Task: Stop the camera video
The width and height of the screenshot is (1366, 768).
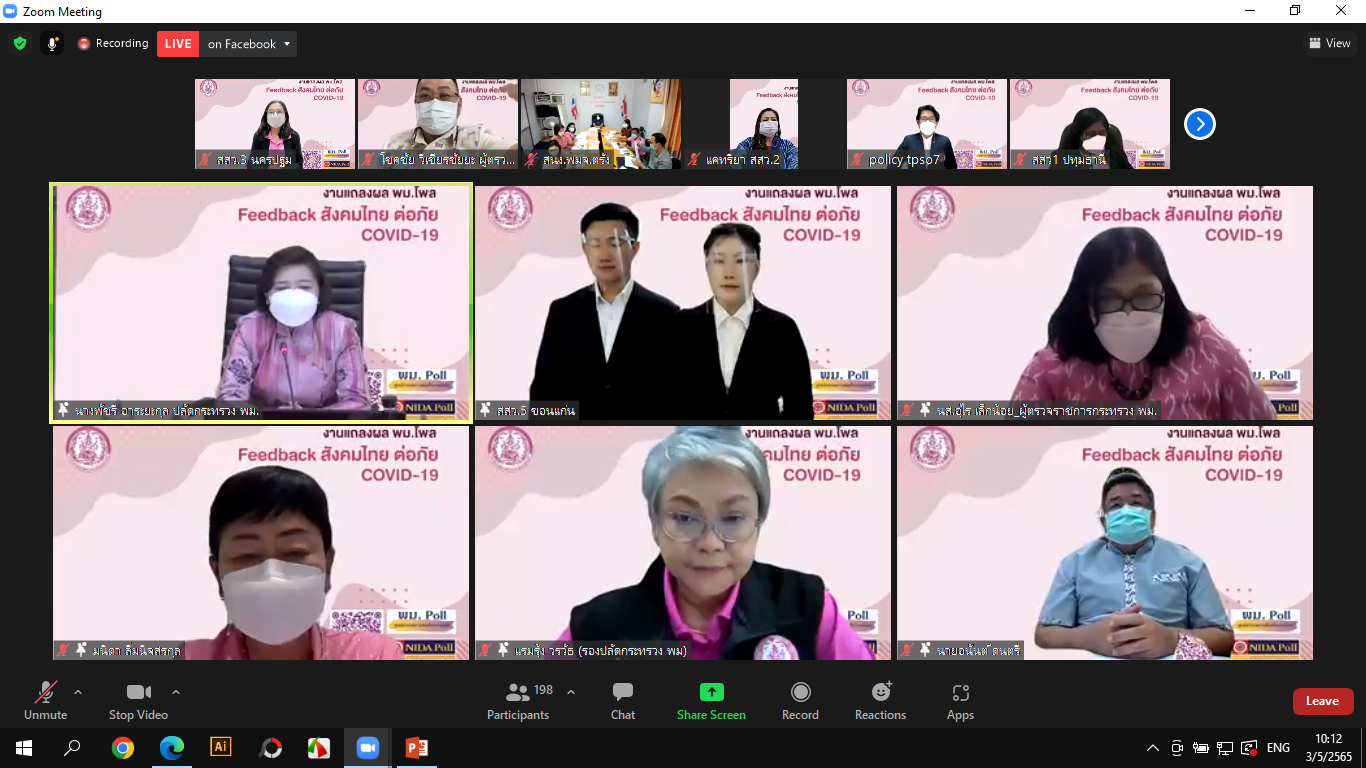Action: (138, 700)
